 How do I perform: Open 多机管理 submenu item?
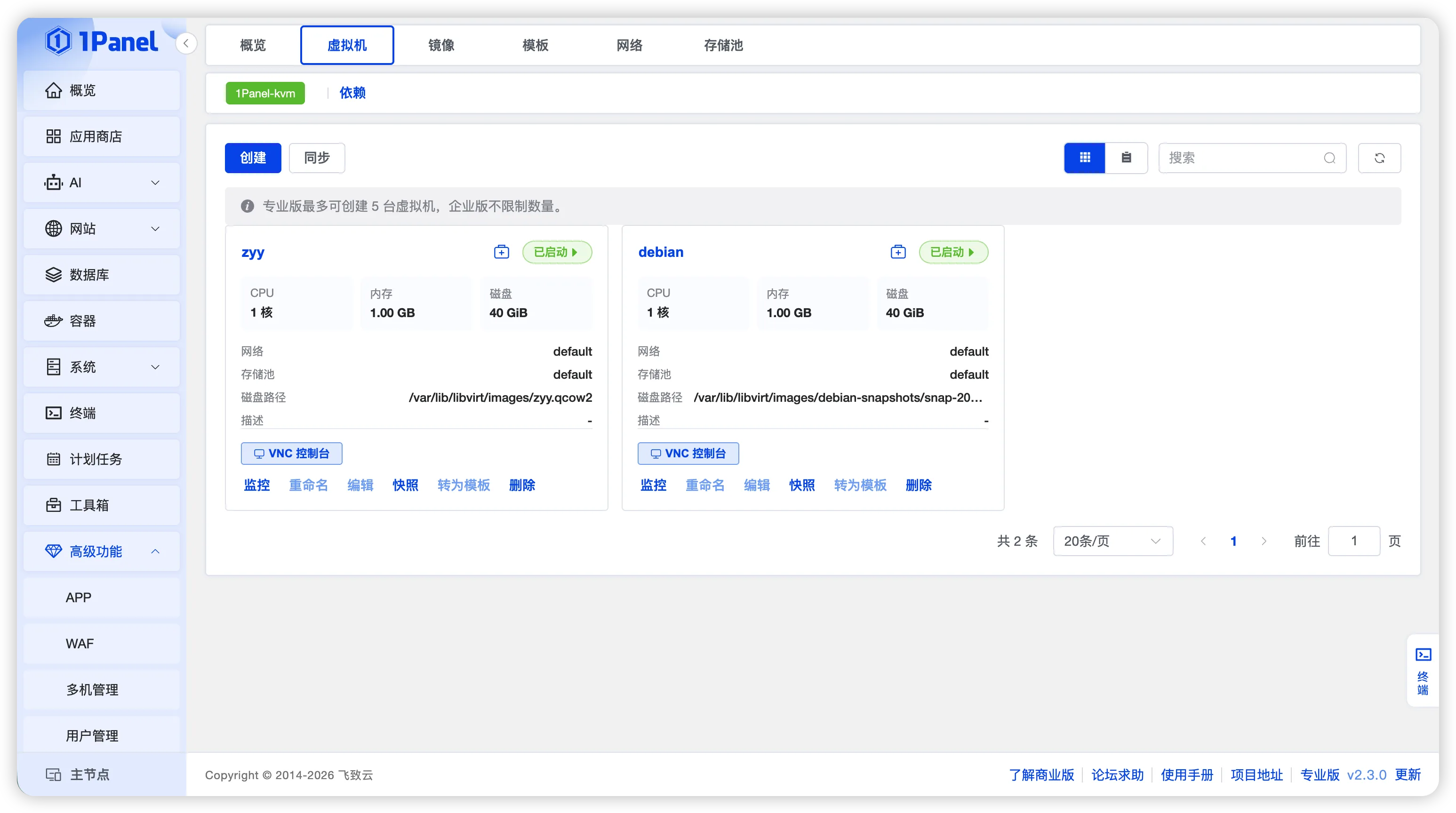click(102, 690)
